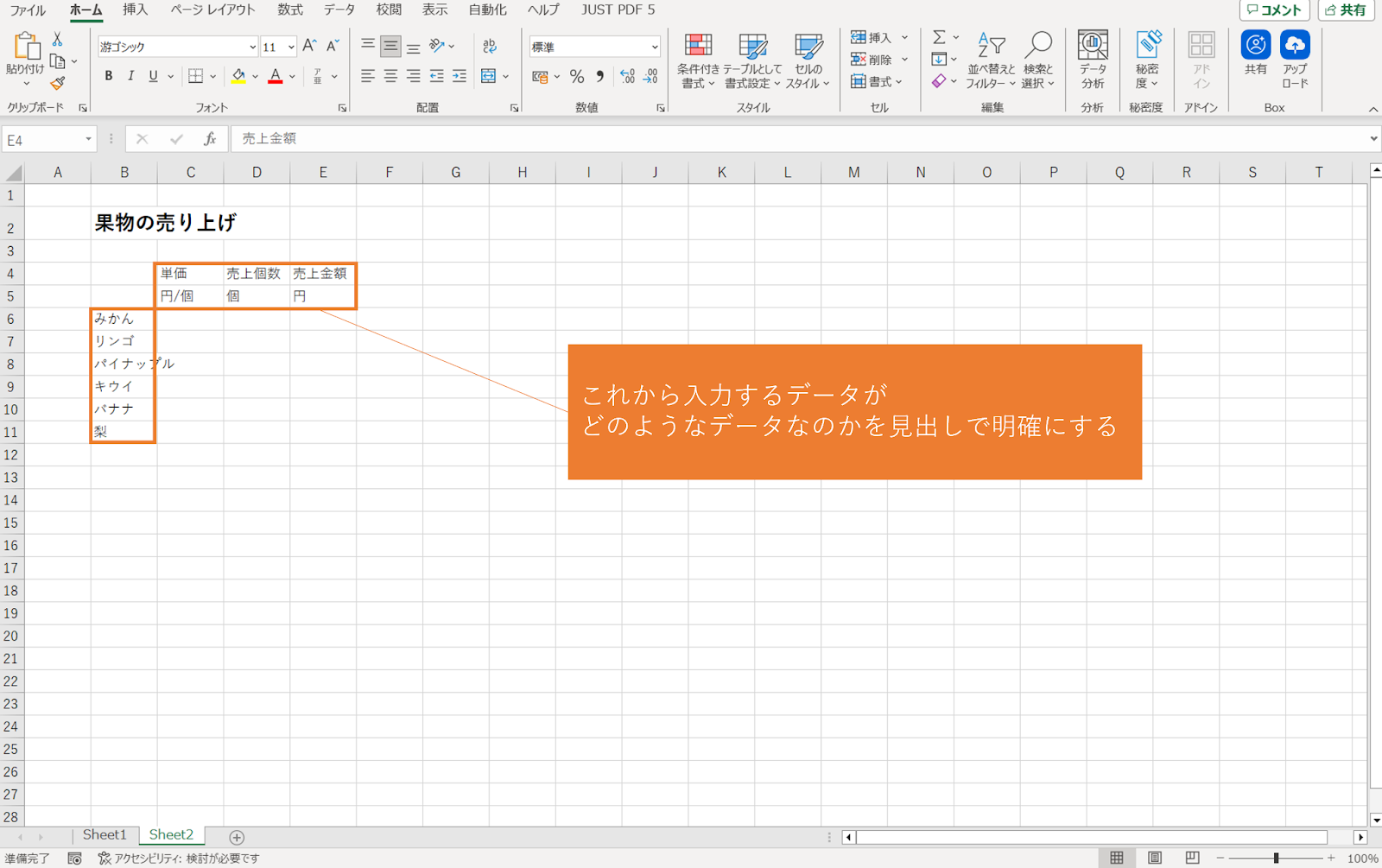
Task: Toggle Italic formatting
Action: click(x=130, y=76)
